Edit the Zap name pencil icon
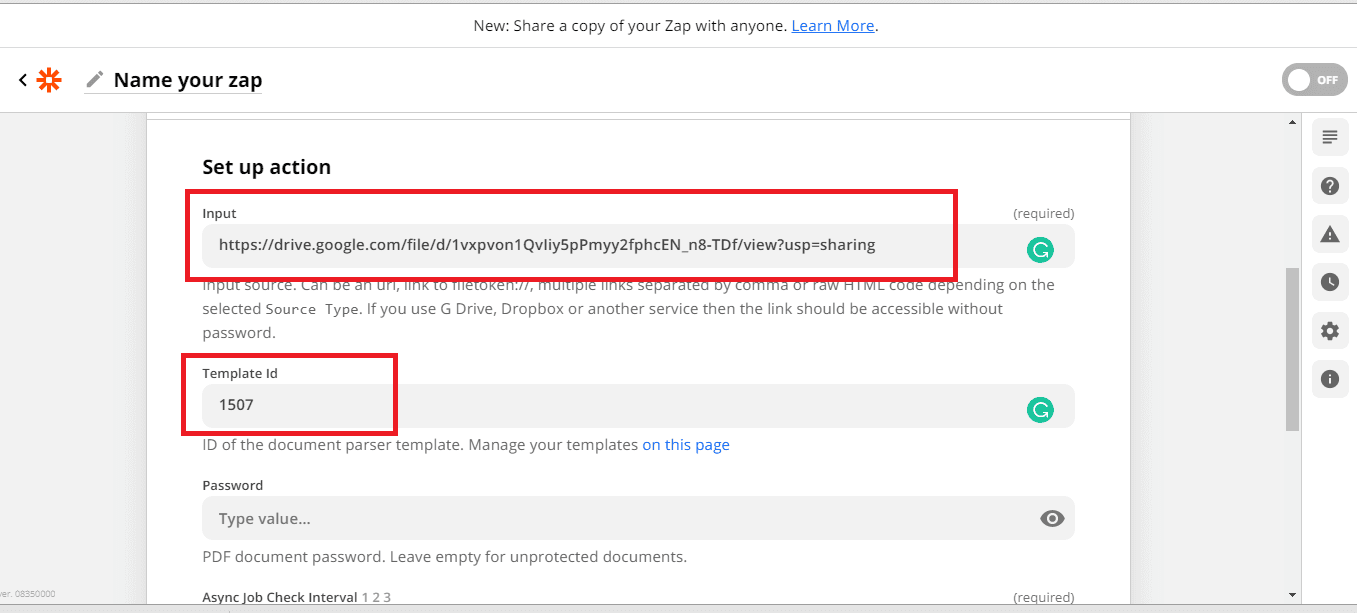The height and width of the screenshot is (613, 1357). click(93, 79)
